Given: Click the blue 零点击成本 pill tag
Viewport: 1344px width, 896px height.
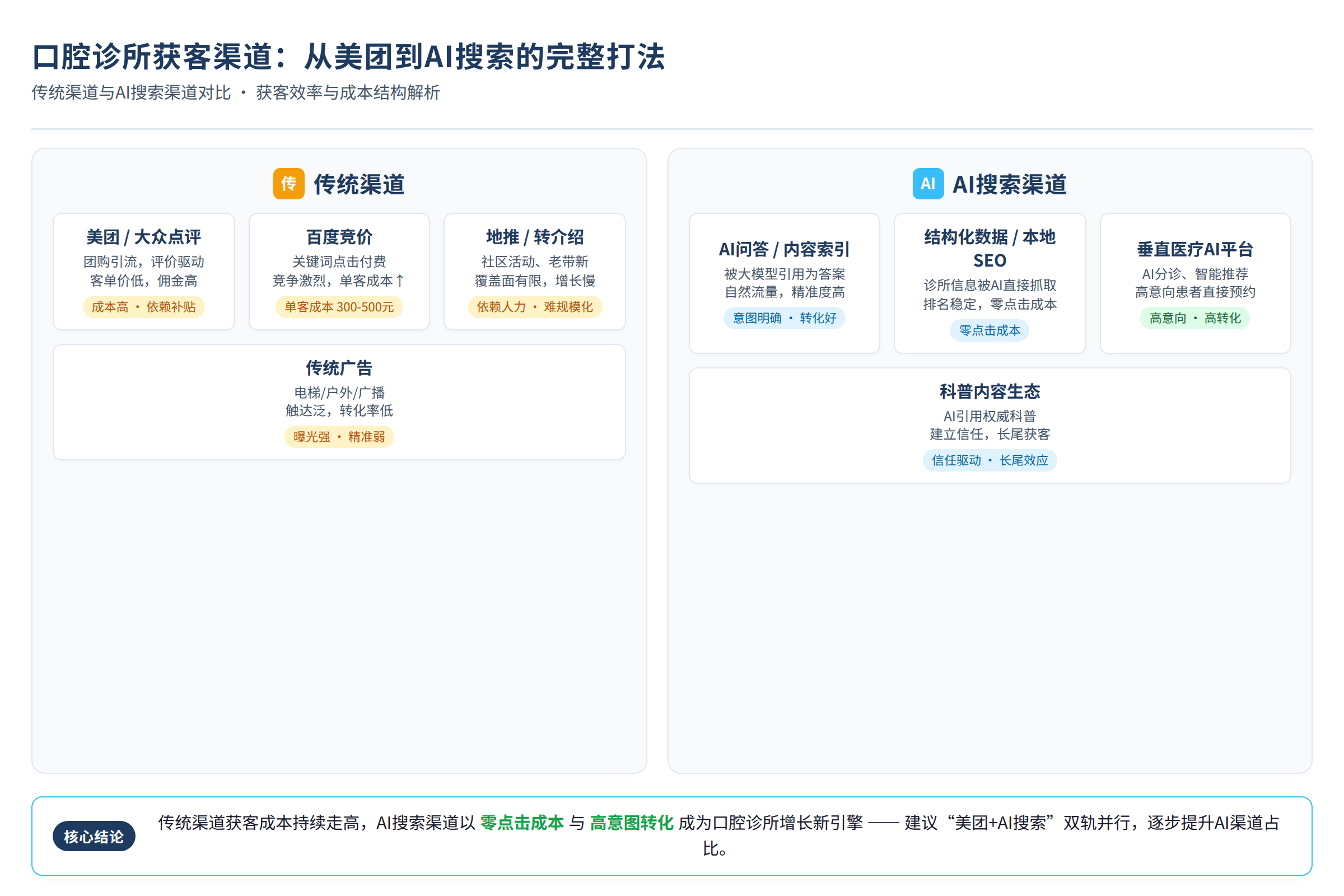Looking at the screenshot, I should (x=990, y=330).
